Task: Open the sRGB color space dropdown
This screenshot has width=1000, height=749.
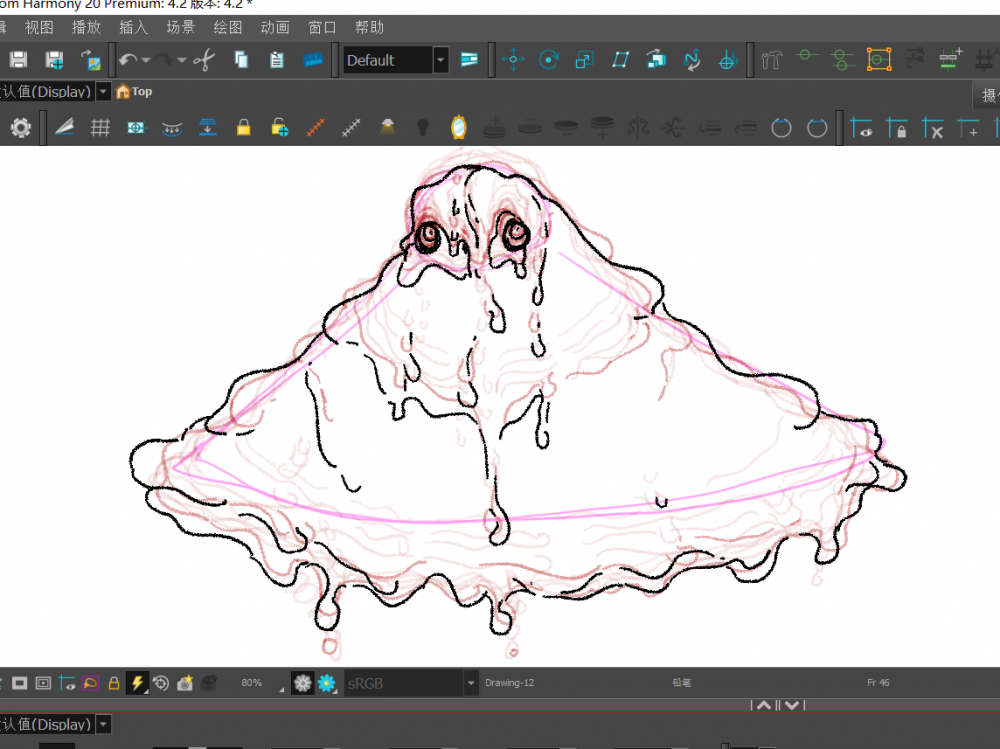Action: point(471,683)
